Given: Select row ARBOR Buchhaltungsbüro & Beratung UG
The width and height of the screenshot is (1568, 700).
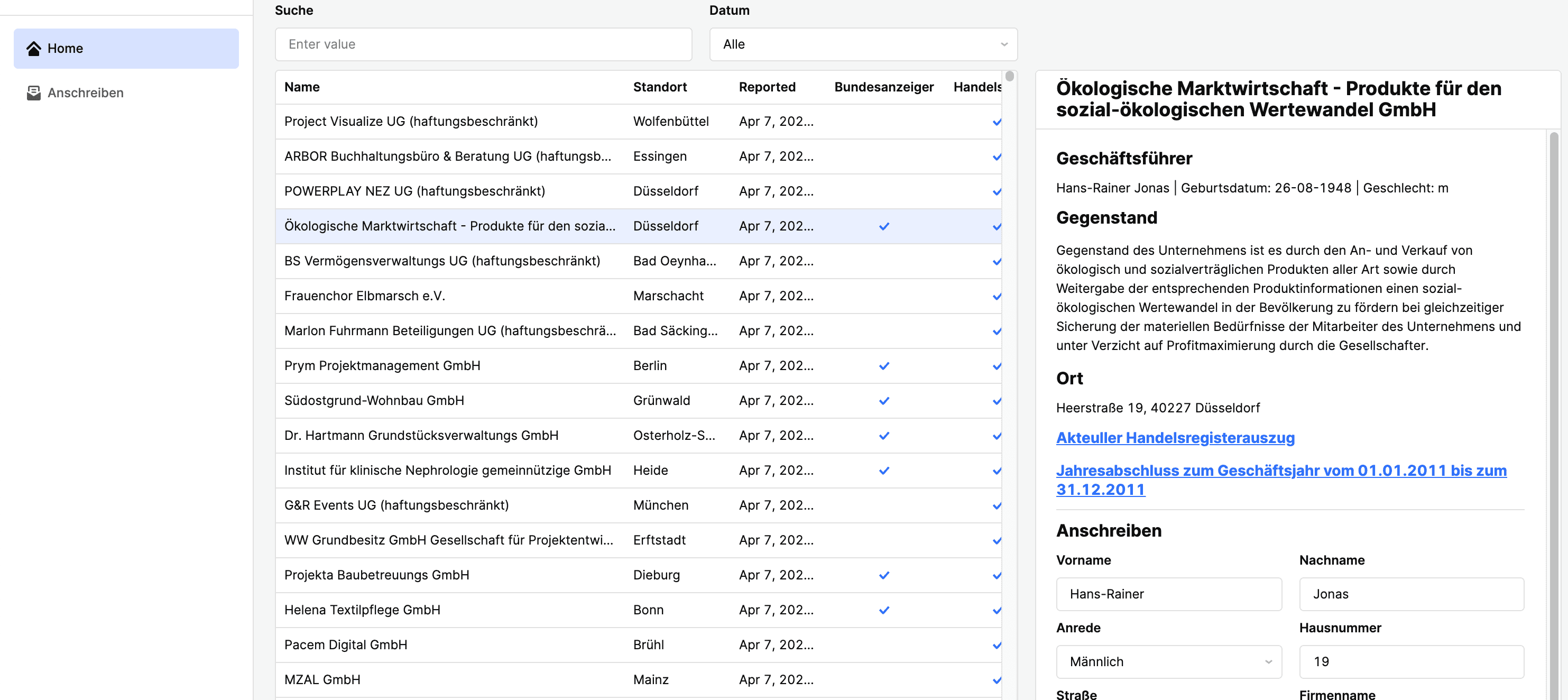Looking at the screenshot, I should [639, 156].
